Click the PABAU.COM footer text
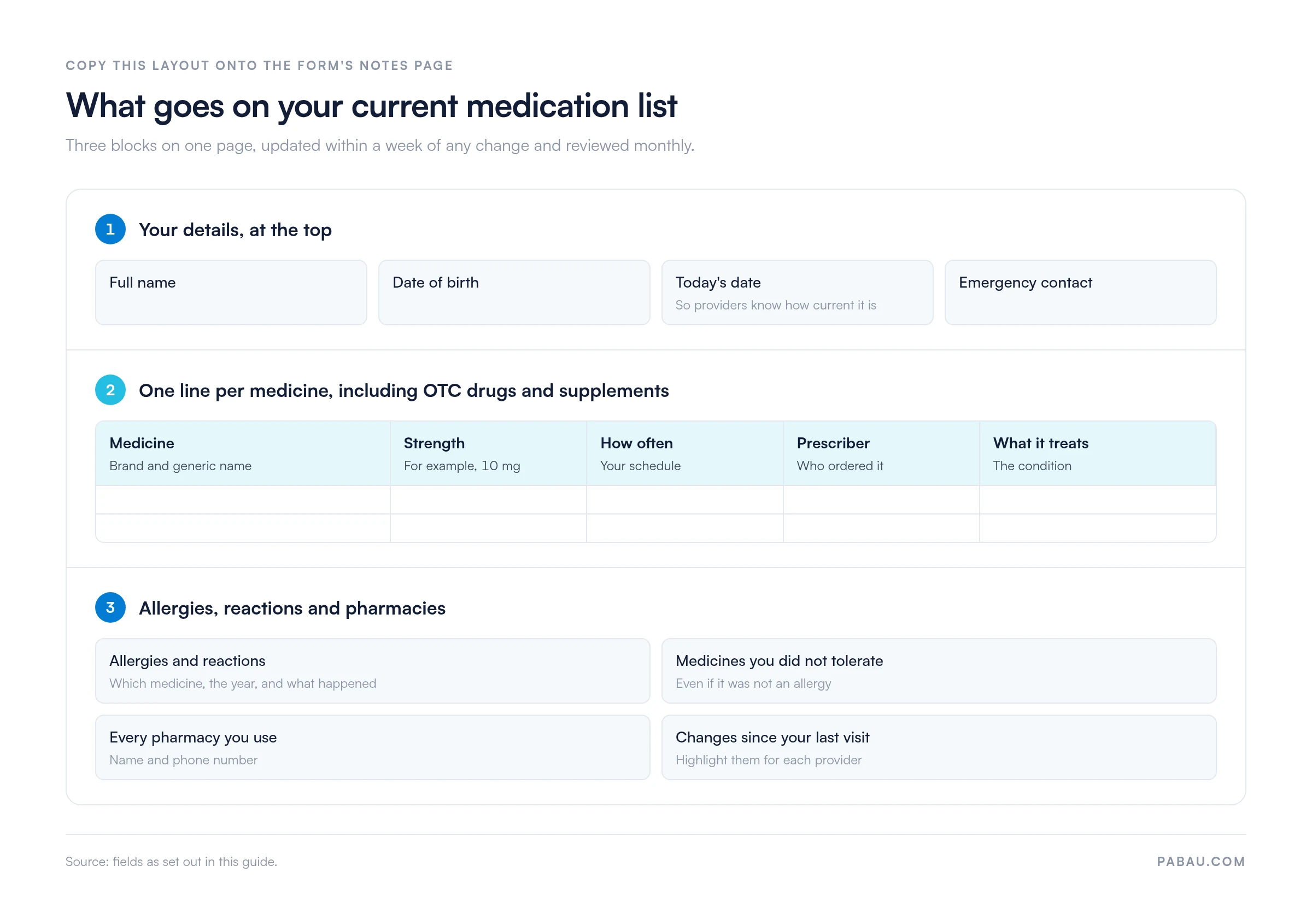1312x924 pixels. (1201, 861)
